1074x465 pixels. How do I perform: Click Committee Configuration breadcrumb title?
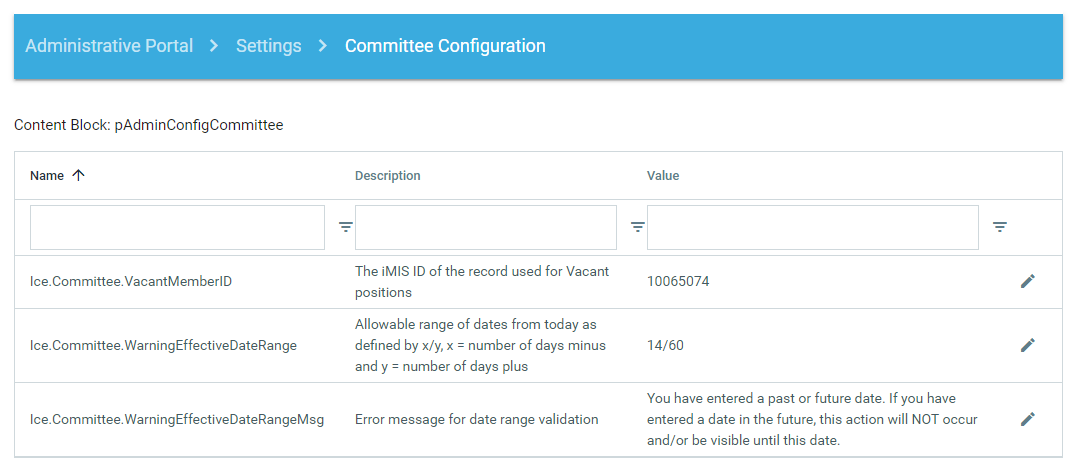(445, 46)
